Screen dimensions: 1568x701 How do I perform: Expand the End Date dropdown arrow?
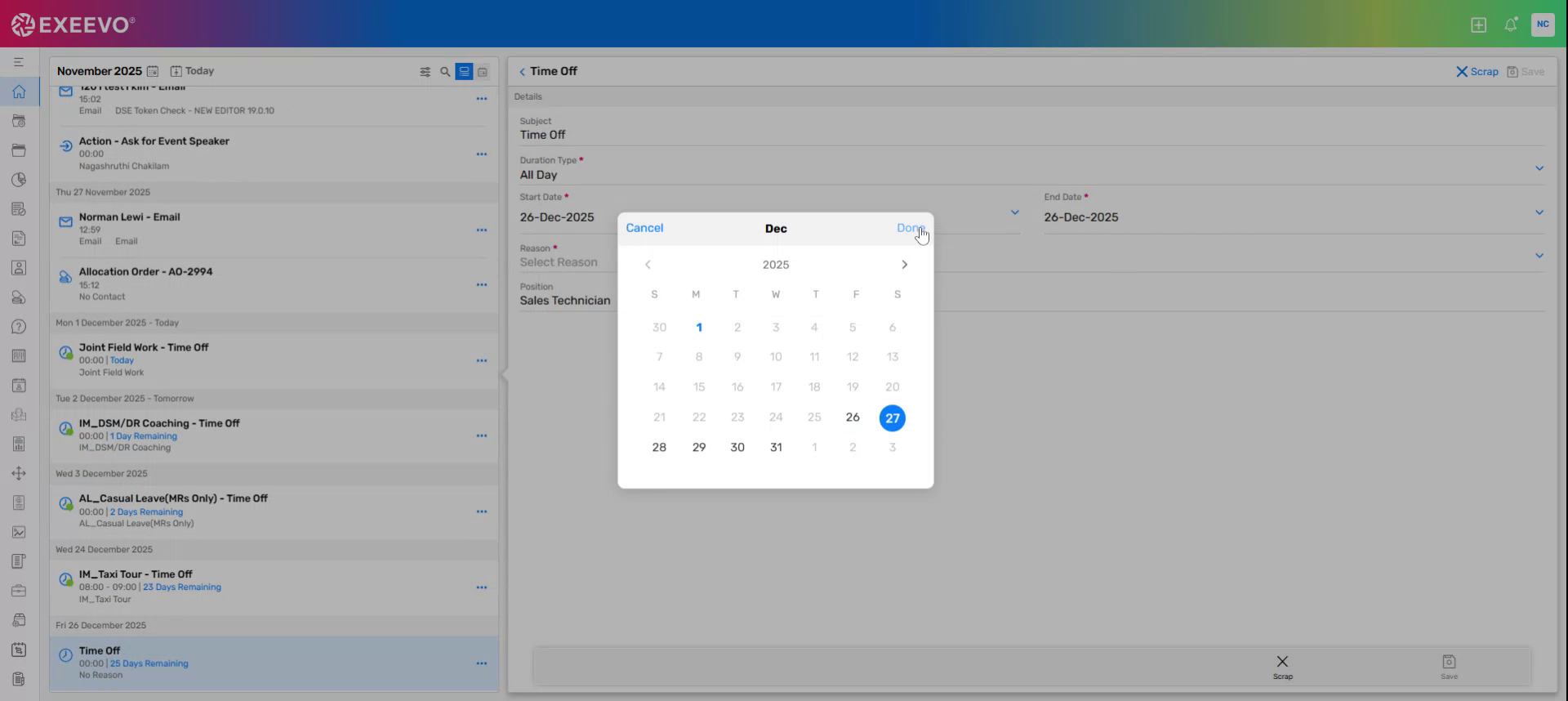click(1539, 212)
